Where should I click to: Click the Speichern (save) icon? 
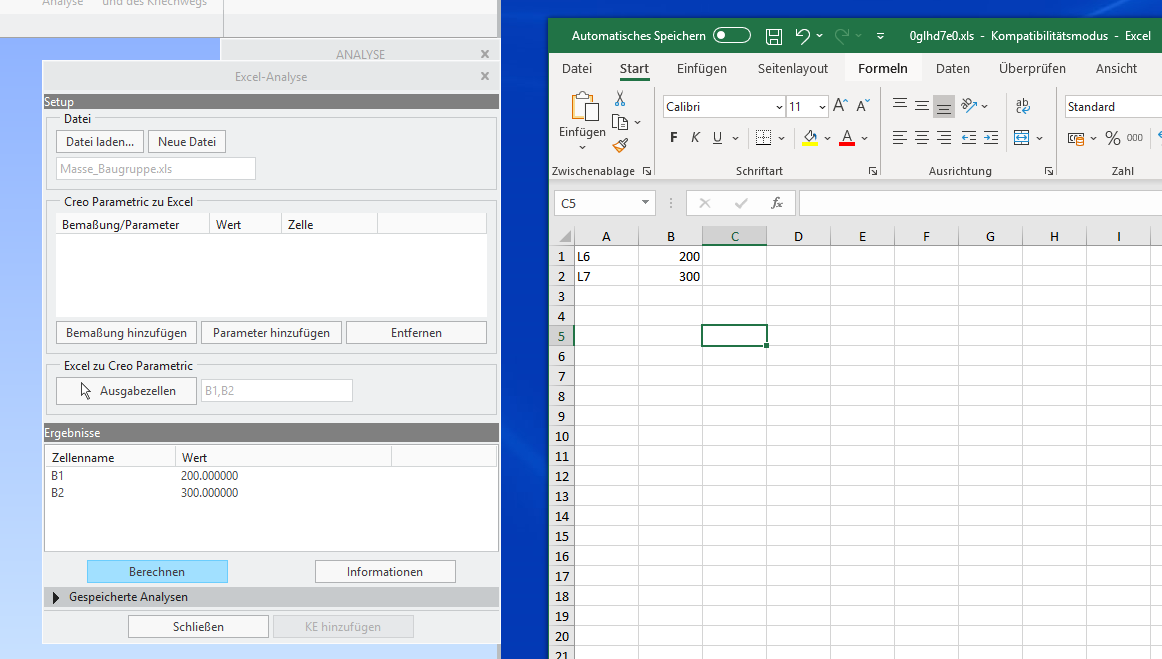point(773,34)
